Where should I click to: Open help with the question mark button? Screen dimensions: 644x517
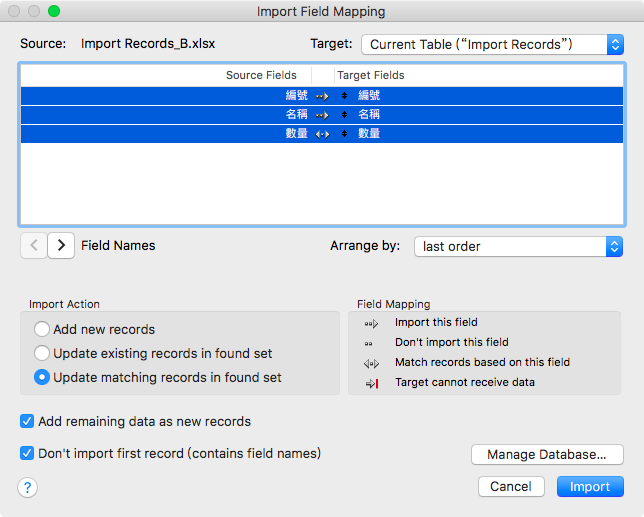(28, 487)
